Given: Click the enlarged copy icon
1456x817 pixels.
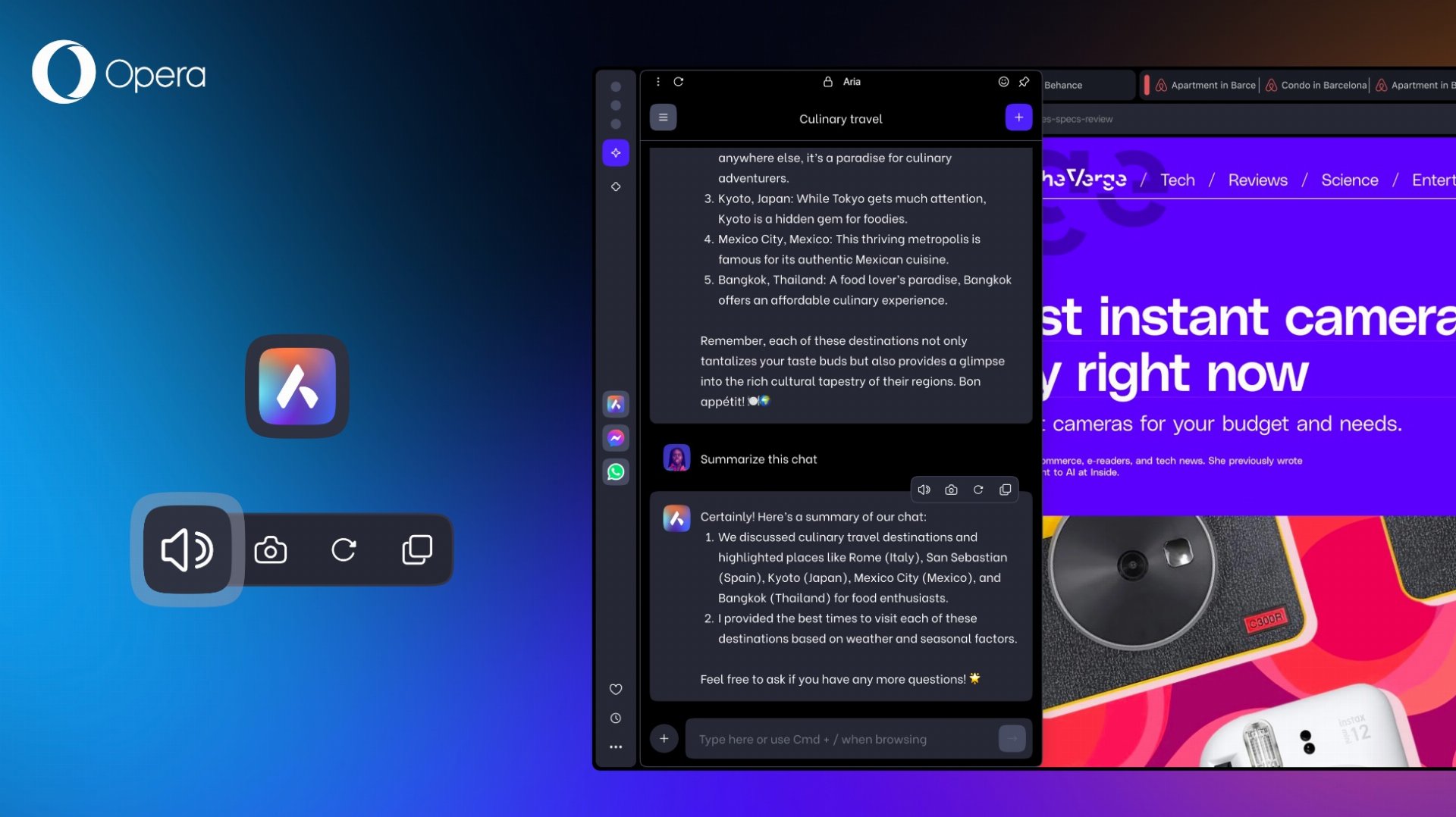Looking at the screenshot, I should (x=417, y=550).
